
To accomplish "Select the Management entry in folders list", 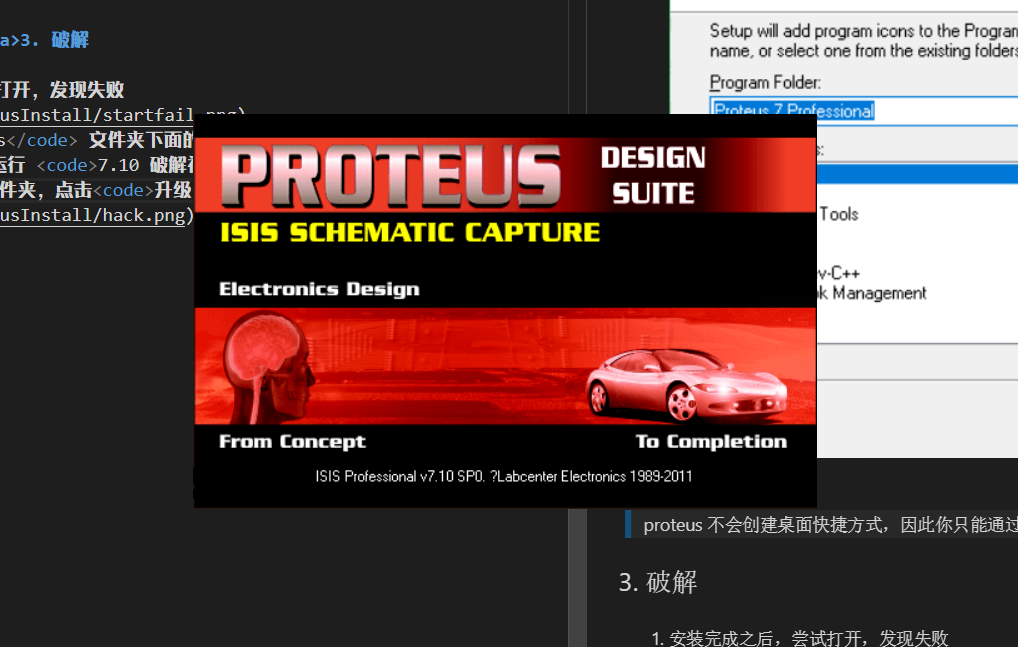I will tap(873, 293).
